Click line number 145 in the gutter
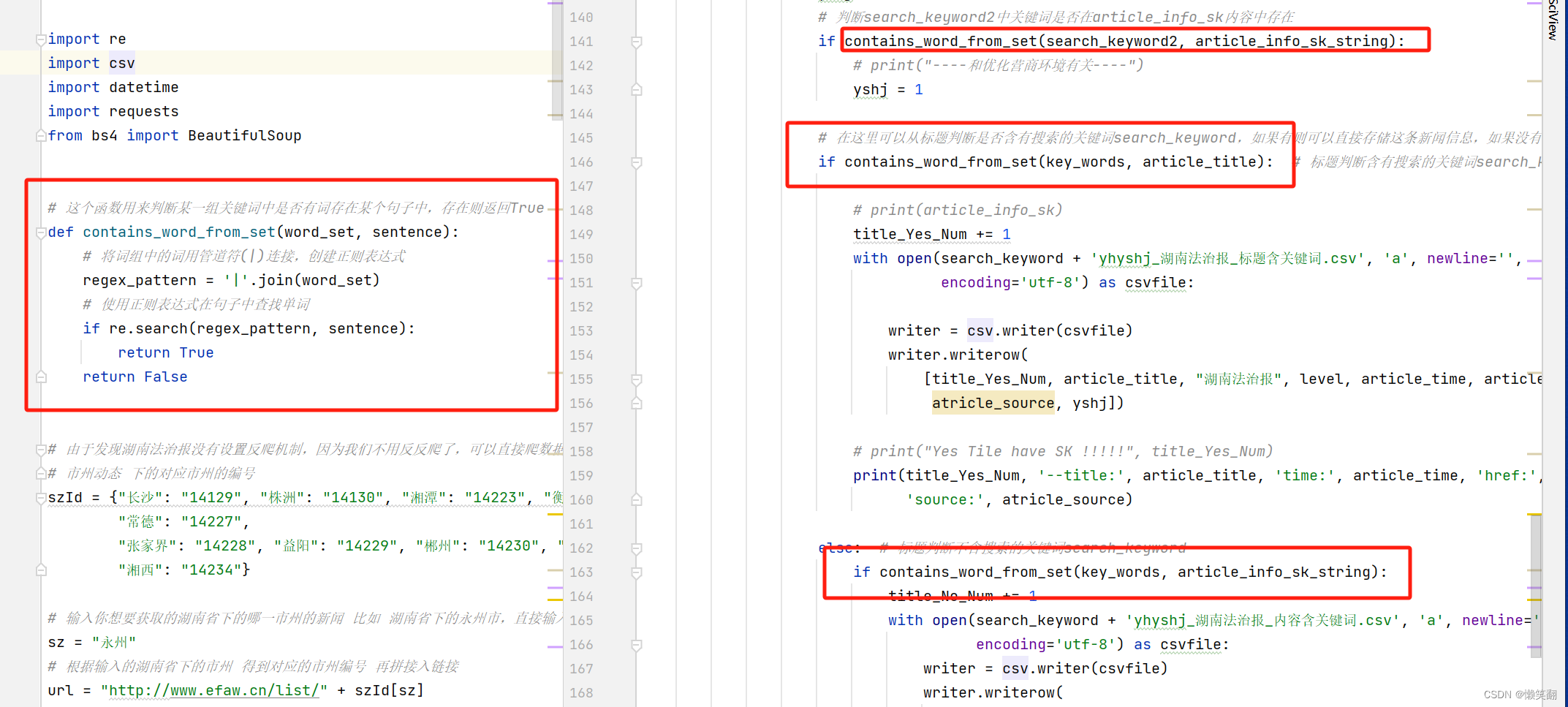This screenshot has height=707, width=1568. tap(581, 138)
